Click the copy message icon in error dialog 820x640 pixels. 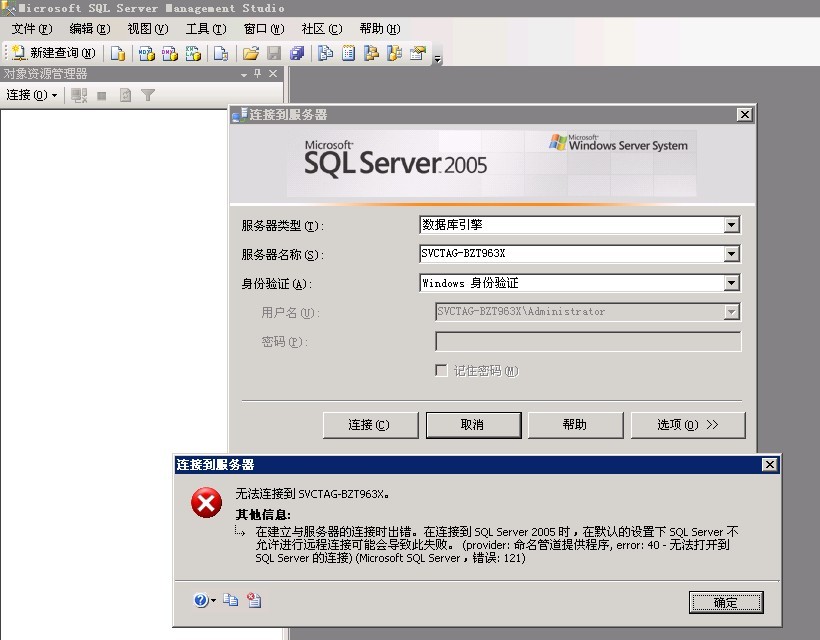click(x=231, y=600)
